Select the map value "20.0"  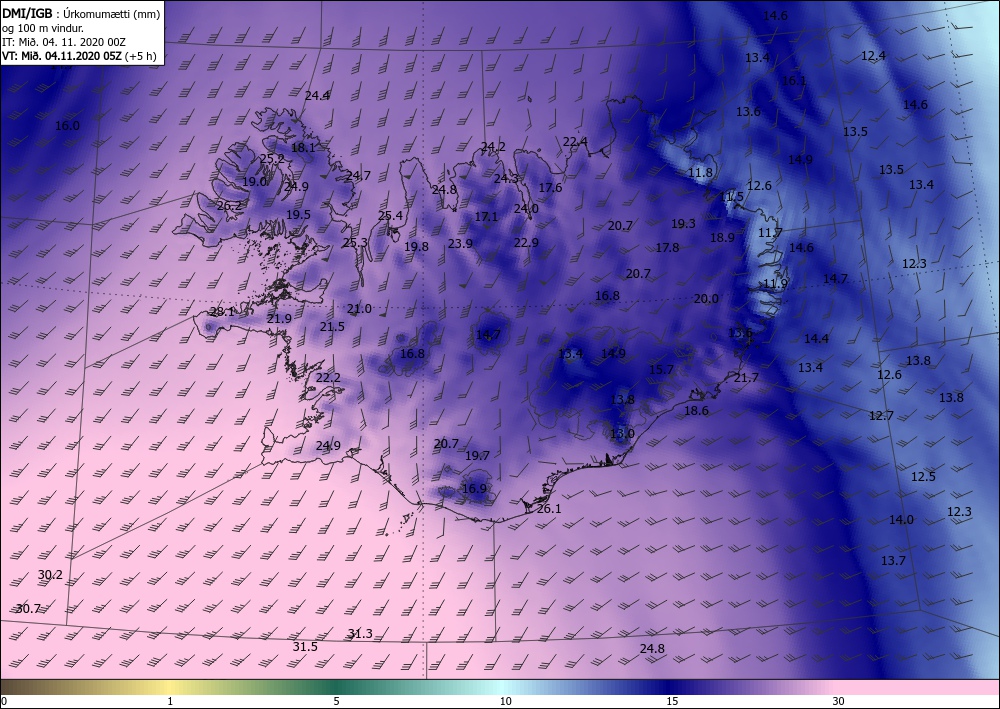tap(706, 298)
